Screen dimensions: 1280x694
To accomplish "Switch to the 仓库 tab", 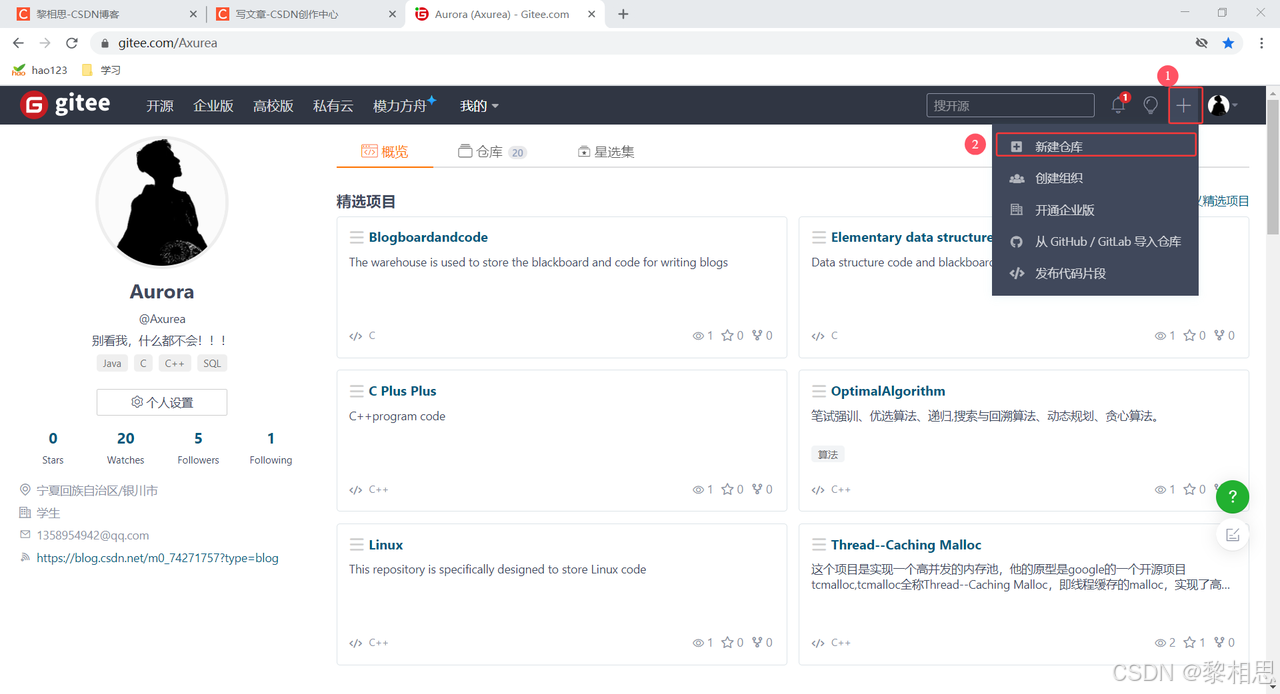I will (491, 152).
